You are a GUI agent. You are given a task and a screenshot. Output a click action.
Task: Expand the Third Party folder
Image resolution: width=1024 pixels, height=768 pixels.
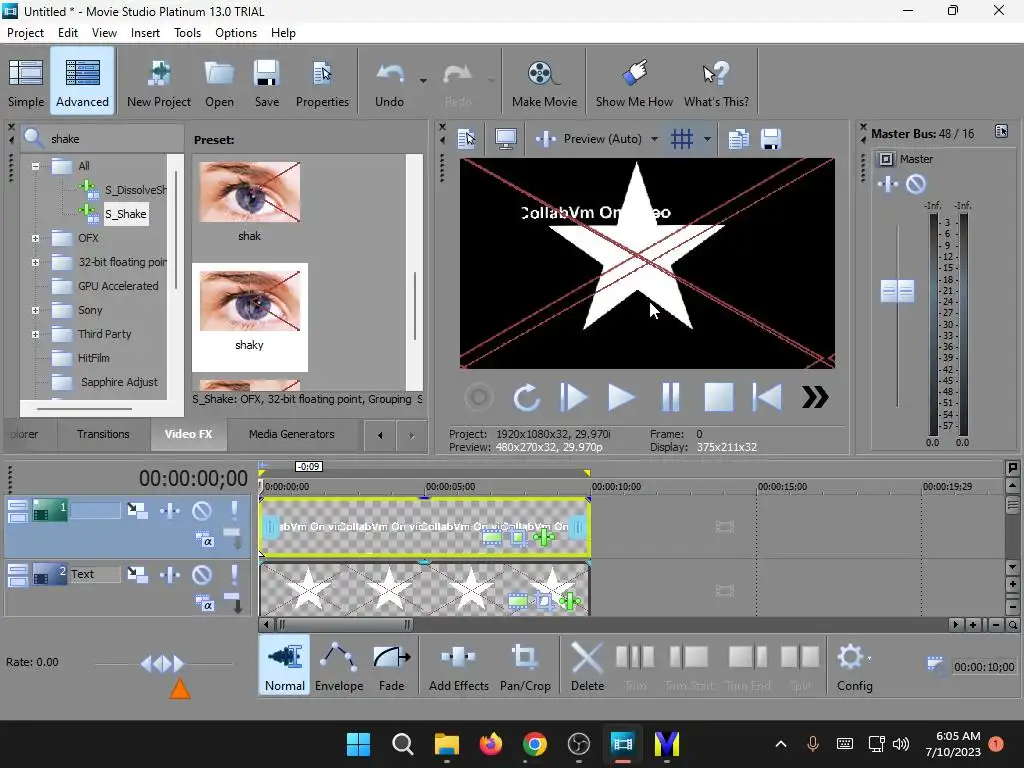[35, 334]
